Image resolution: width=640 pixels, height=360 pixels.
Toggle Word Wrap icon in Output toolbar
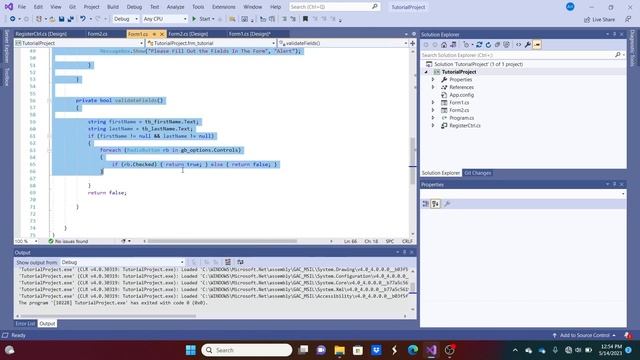pyautogui.click(x=240, y=262)
